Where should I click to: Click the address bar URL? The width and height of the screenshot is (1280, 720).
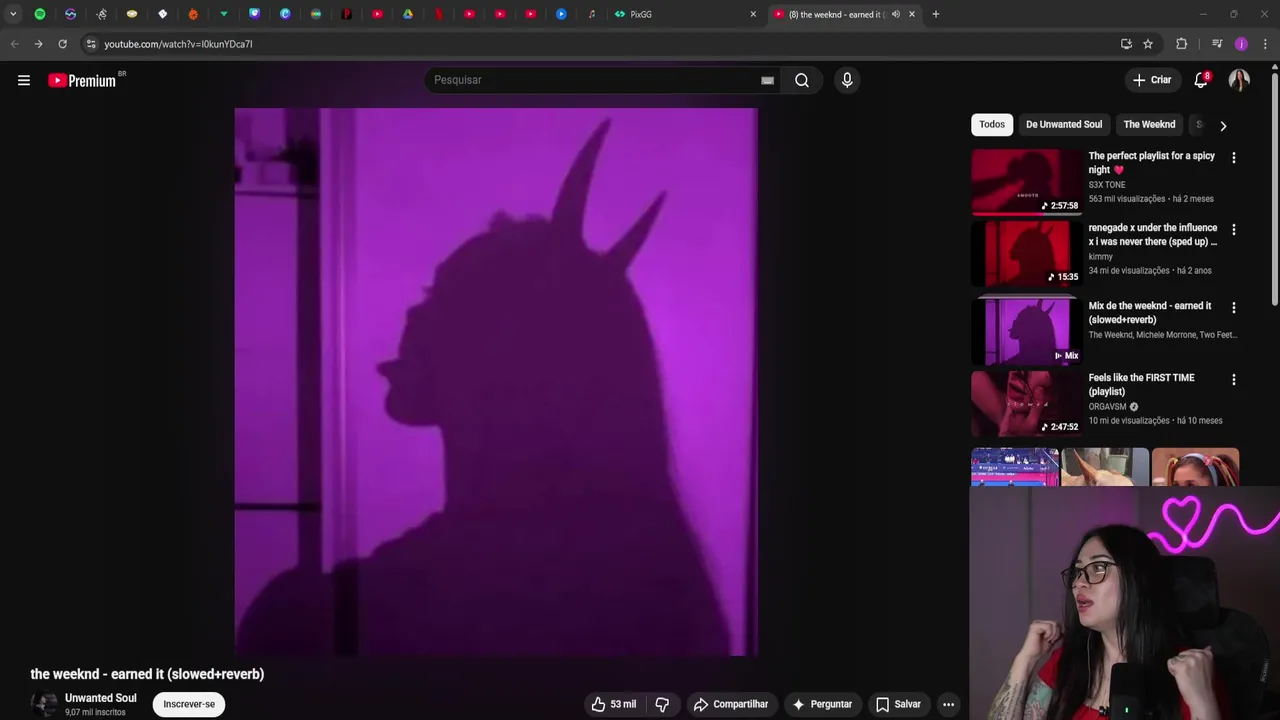click(178, 44)
